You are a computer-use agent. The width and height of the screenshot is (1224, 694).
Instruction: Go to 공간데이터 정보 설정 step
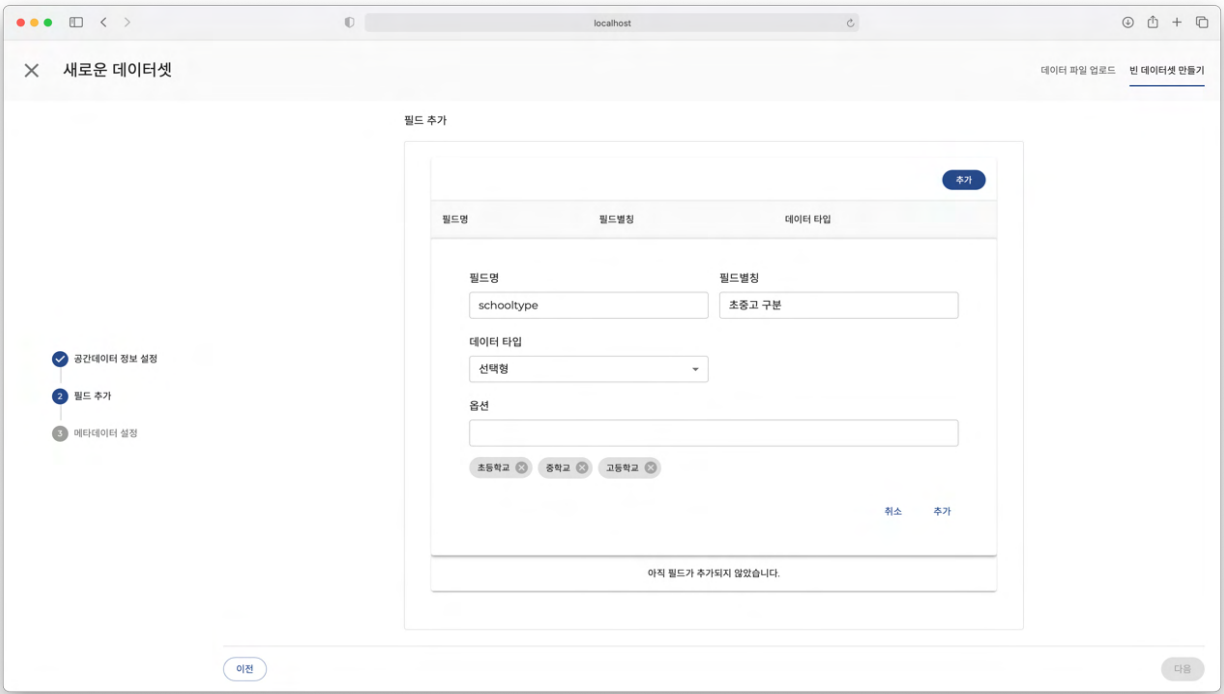pyautogui.click(x=115, y=359)
